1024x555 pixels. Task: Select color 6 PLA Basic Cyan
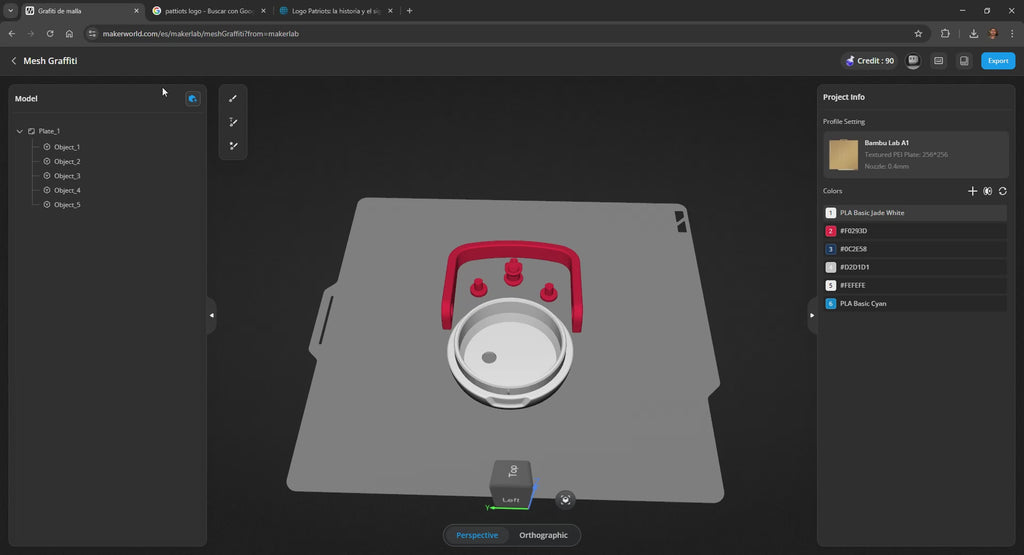point(915,304)
